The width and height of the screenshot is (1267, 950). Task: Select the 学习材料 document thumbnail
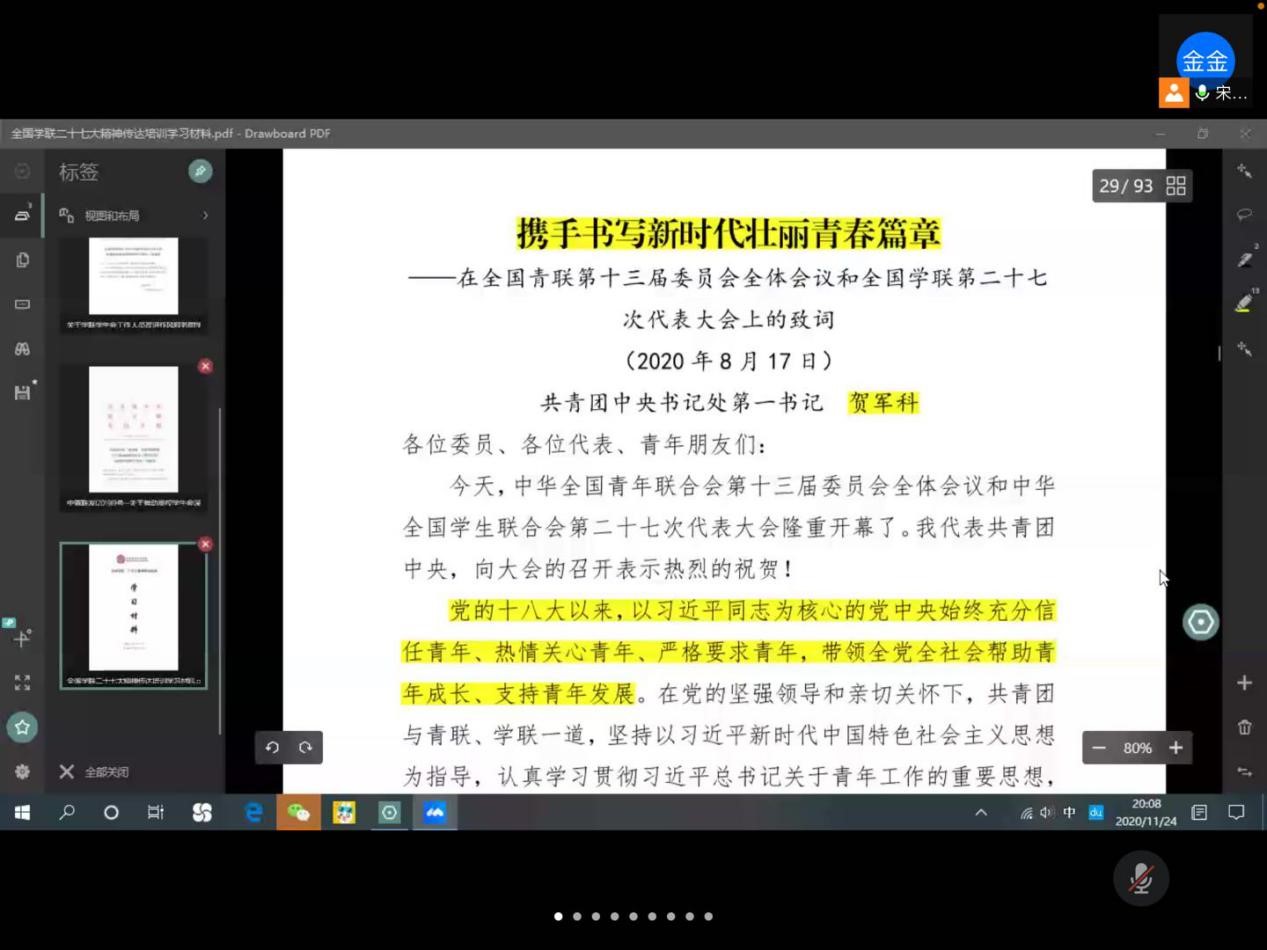[x=133, y=615]
